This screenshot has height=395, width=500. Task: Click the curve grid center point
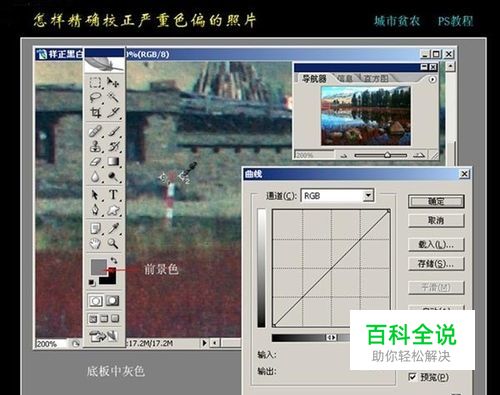tap(331, 268)
